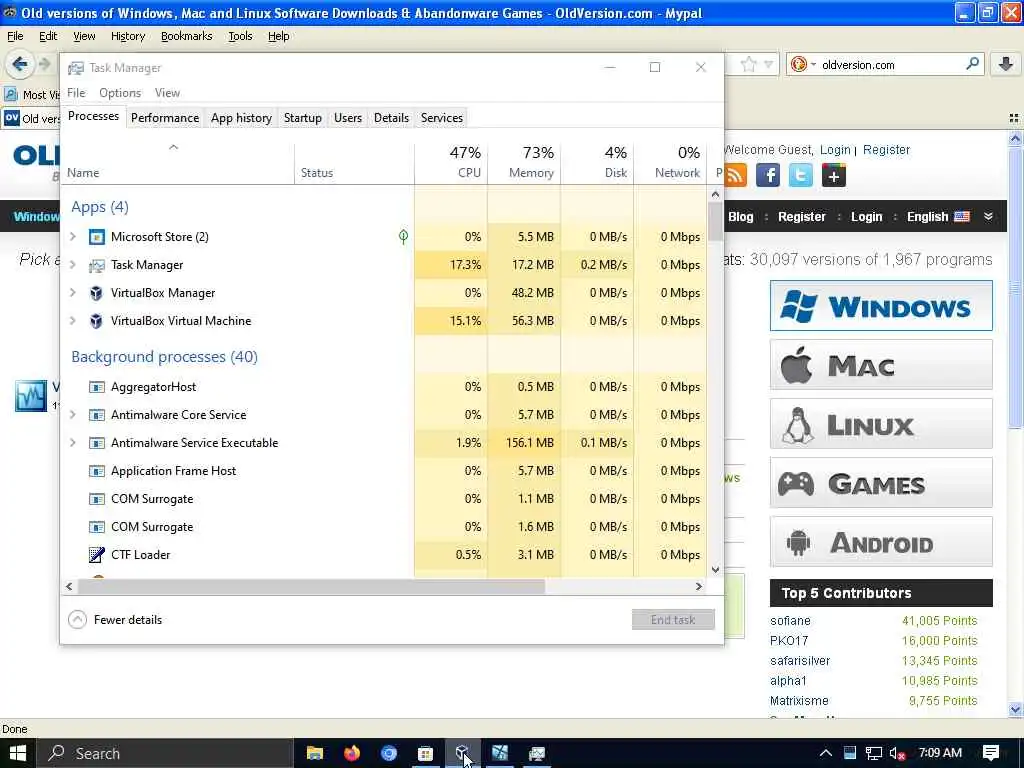1024x768 pixels.
Task: Expand the Antimalware Service Executable row
Action: point(73,443)
